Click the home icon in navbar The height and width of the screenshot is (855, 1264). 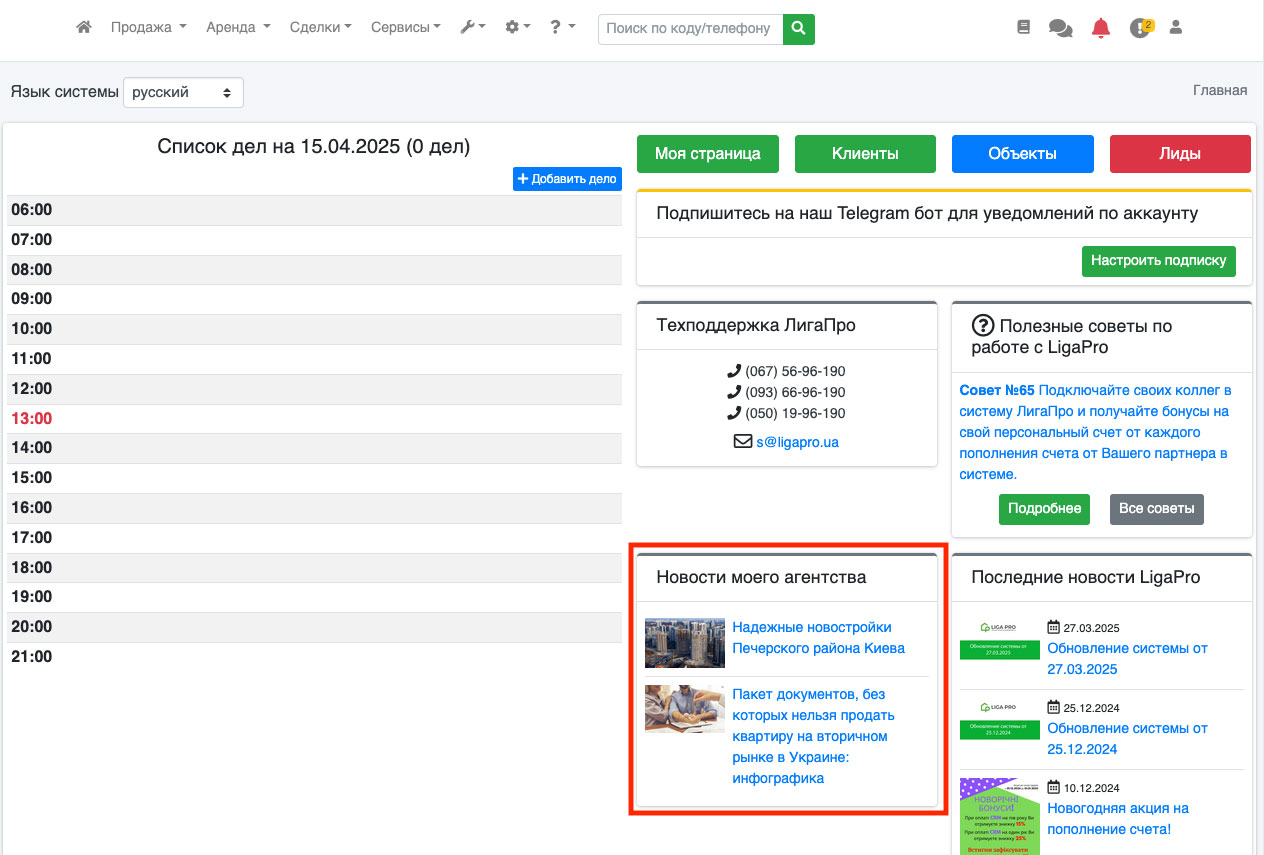pos(84,28)
